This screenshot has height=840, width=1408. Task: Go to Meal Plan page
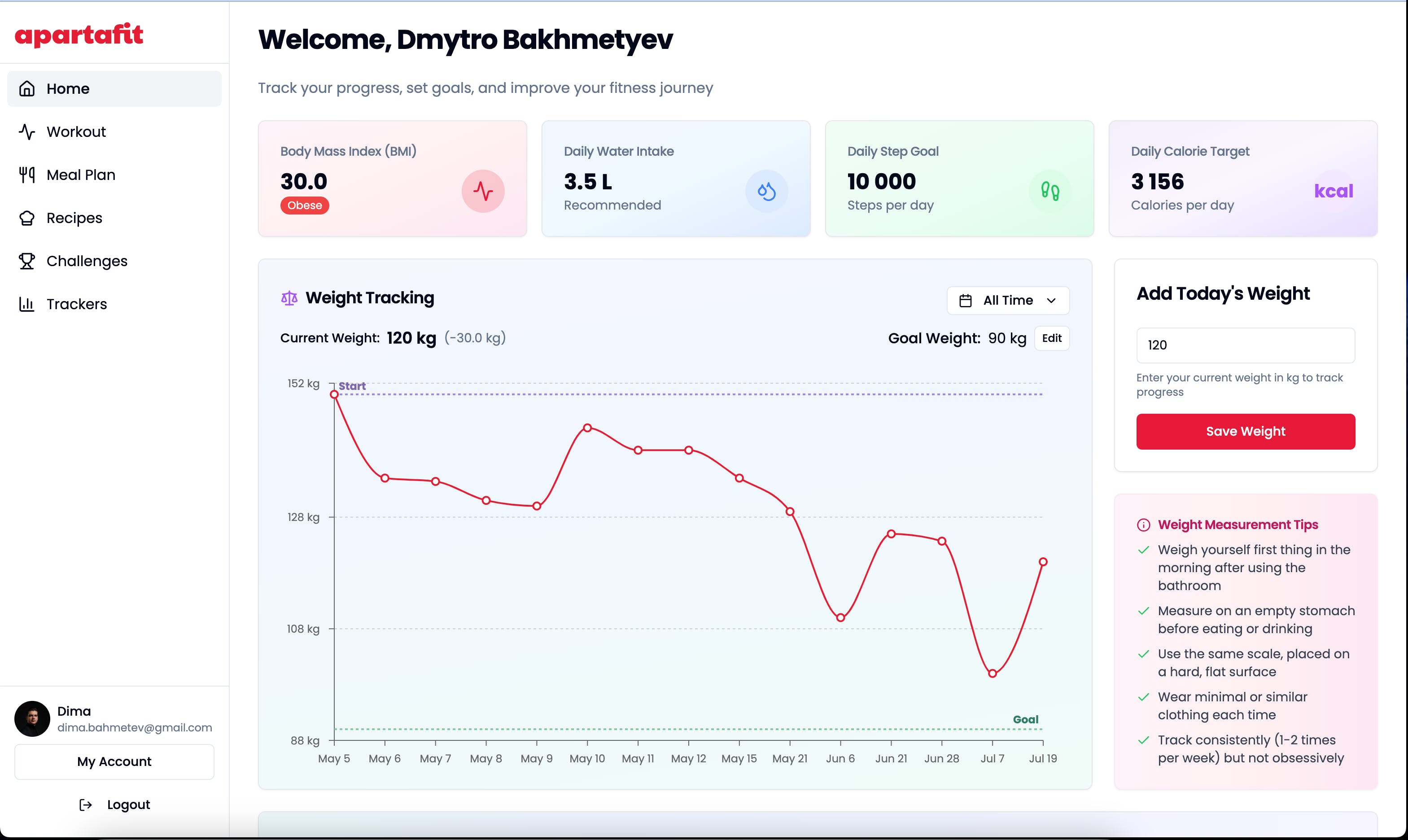pyautogui.click(x=80, y=175)
